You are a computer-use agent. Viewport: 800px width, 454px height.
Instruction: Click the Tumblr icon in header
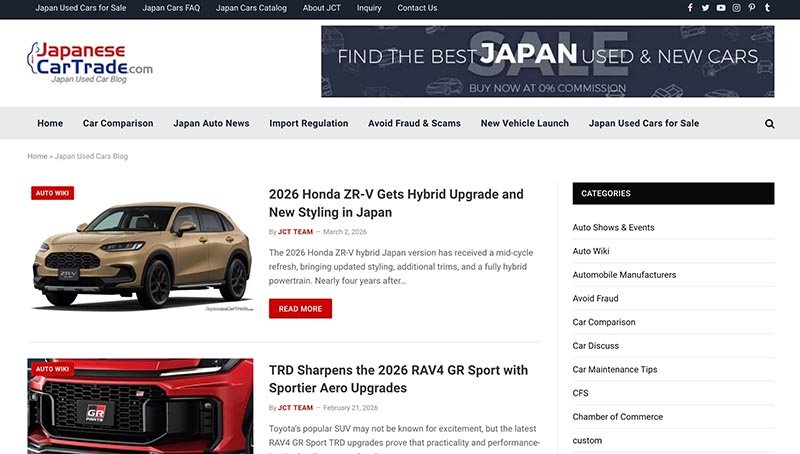pyautogui.click(x=767, y=8)
